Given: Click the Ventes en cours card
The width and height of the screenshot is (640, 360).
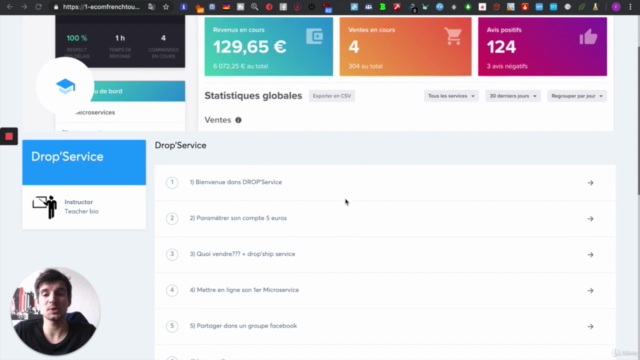Looking at the screenshot, I should [405, 47].
